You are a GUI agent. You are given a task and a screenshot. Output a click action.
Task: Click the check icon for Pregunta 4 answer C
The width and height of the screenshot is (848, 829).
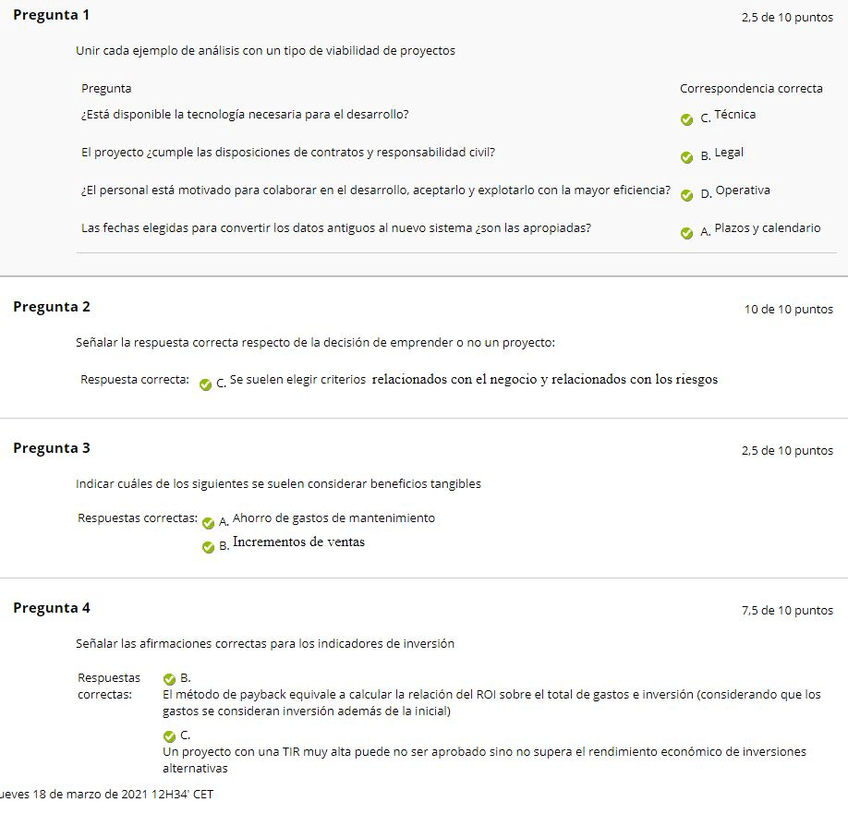coord(169,736)
